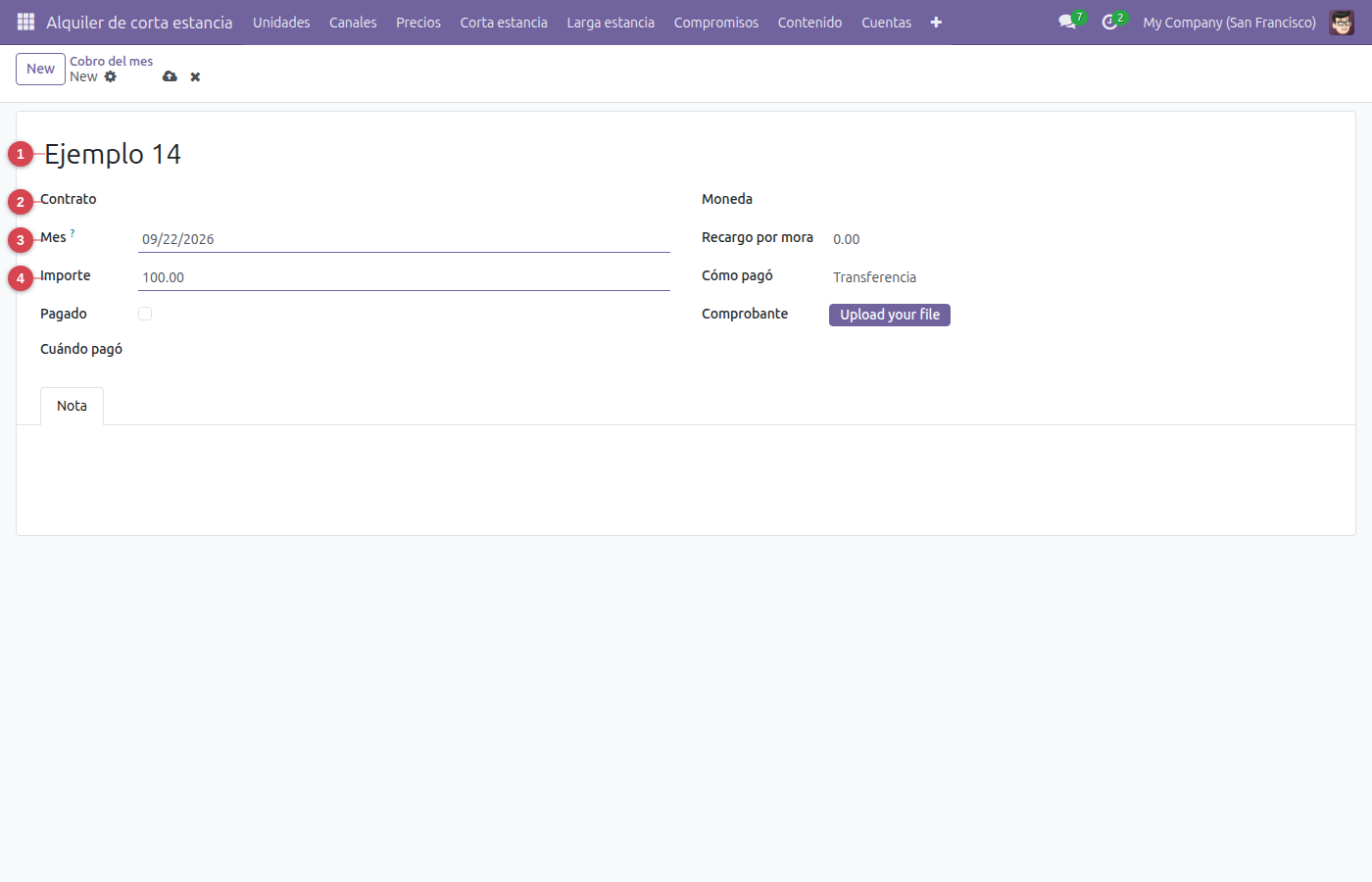Image resolution: width=1372 pixels, height=882 pixels.
Task: Discard changes with the X icon
Action: pos(195,76)
